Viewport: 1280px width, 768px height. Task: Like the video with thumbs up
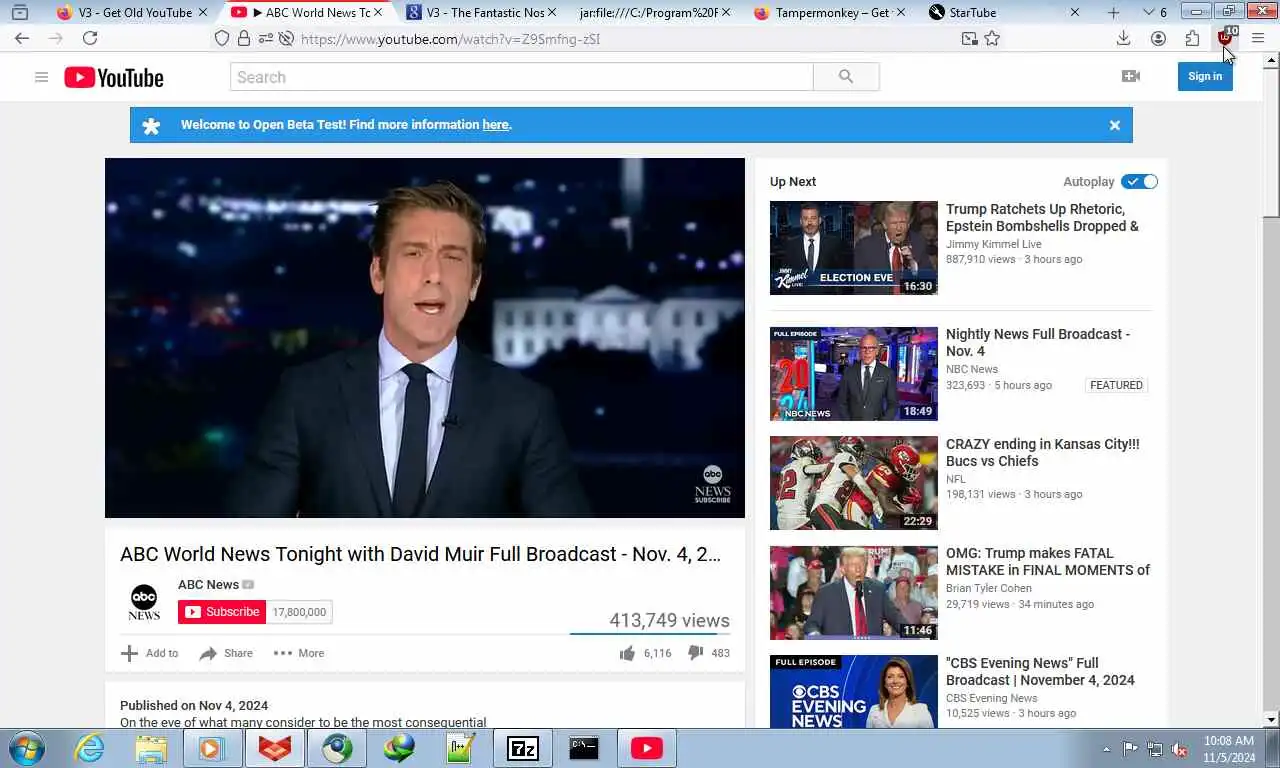tap(627, 653)
